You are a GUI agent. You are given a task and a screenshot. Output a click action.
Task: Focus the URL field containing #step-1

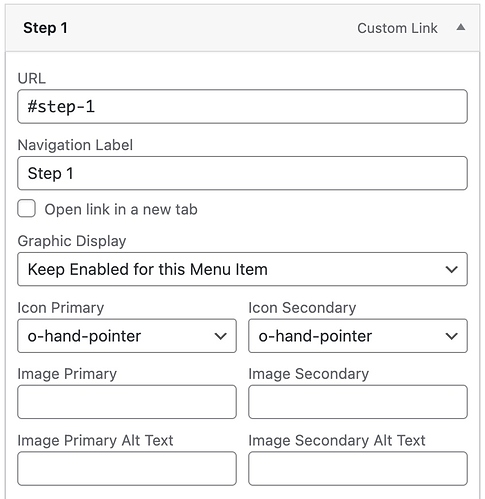(x=242, y=107)
